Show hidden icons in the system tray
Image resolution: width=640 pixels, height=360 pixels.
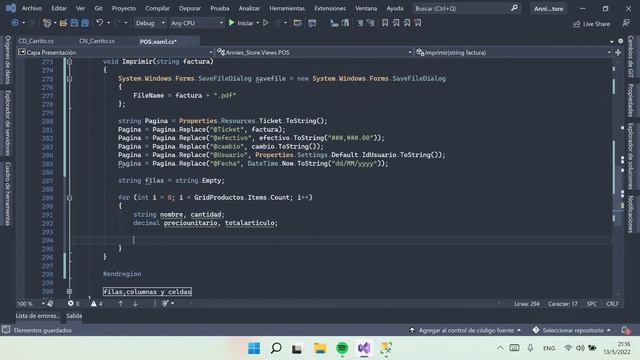500,348
